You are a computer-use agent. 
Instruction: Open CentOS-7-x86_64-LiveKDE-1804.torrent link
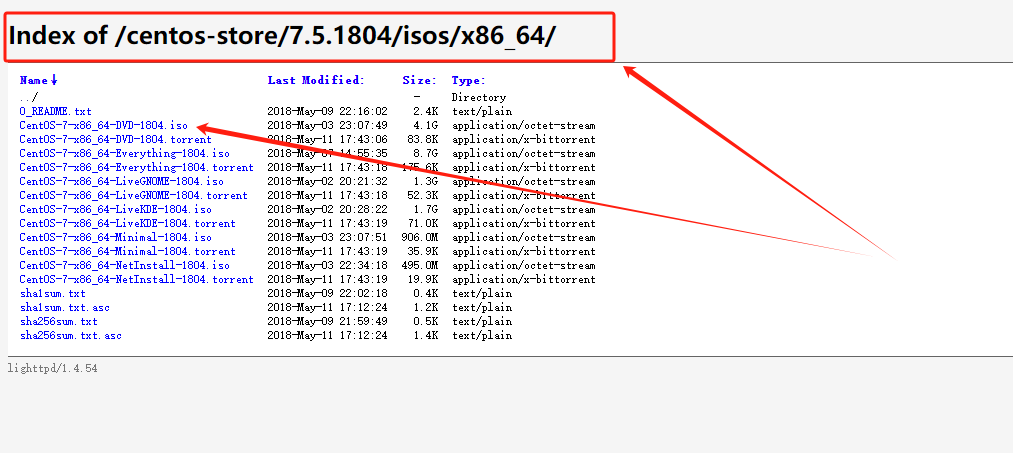[x=127, y=224]
